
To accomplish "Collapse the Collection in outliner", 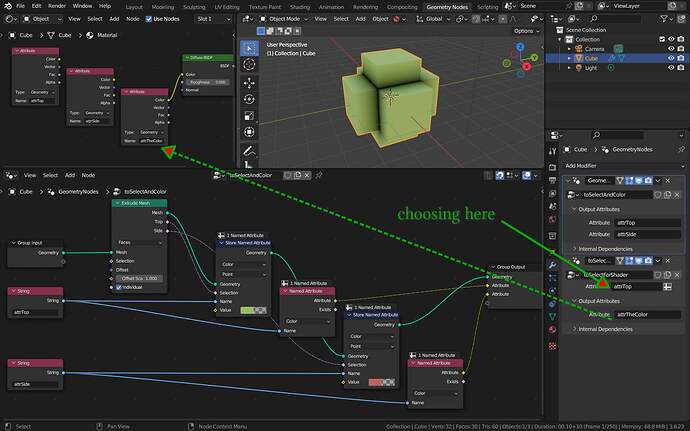I will coord(560,39).
